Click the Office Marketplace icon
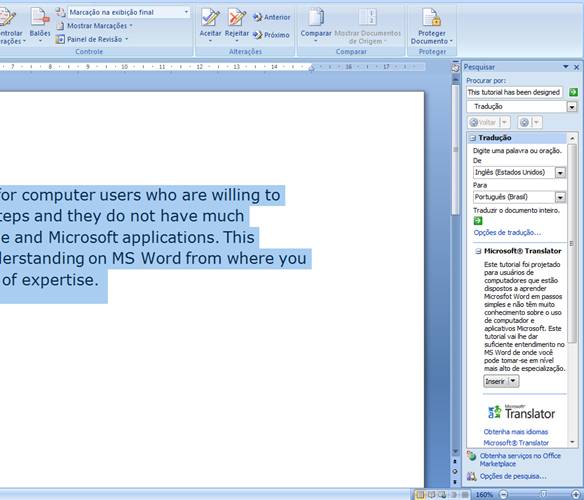The height and width of the screenshot is (500, 584). (x=472, y=456)
